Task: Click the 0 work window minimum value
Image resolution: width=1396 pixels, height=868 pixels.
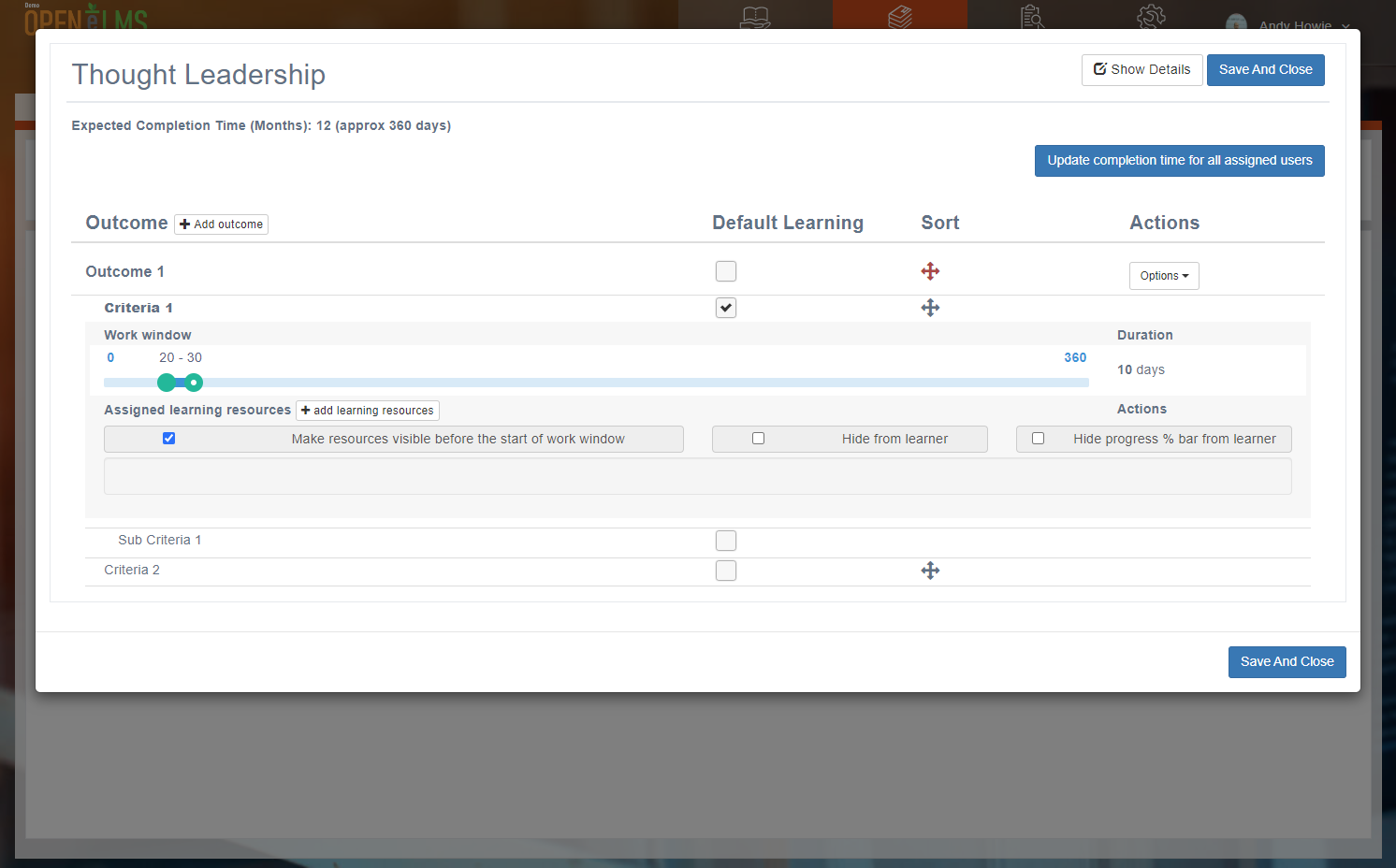Action: pyautogui.click(x=110, y=358)
